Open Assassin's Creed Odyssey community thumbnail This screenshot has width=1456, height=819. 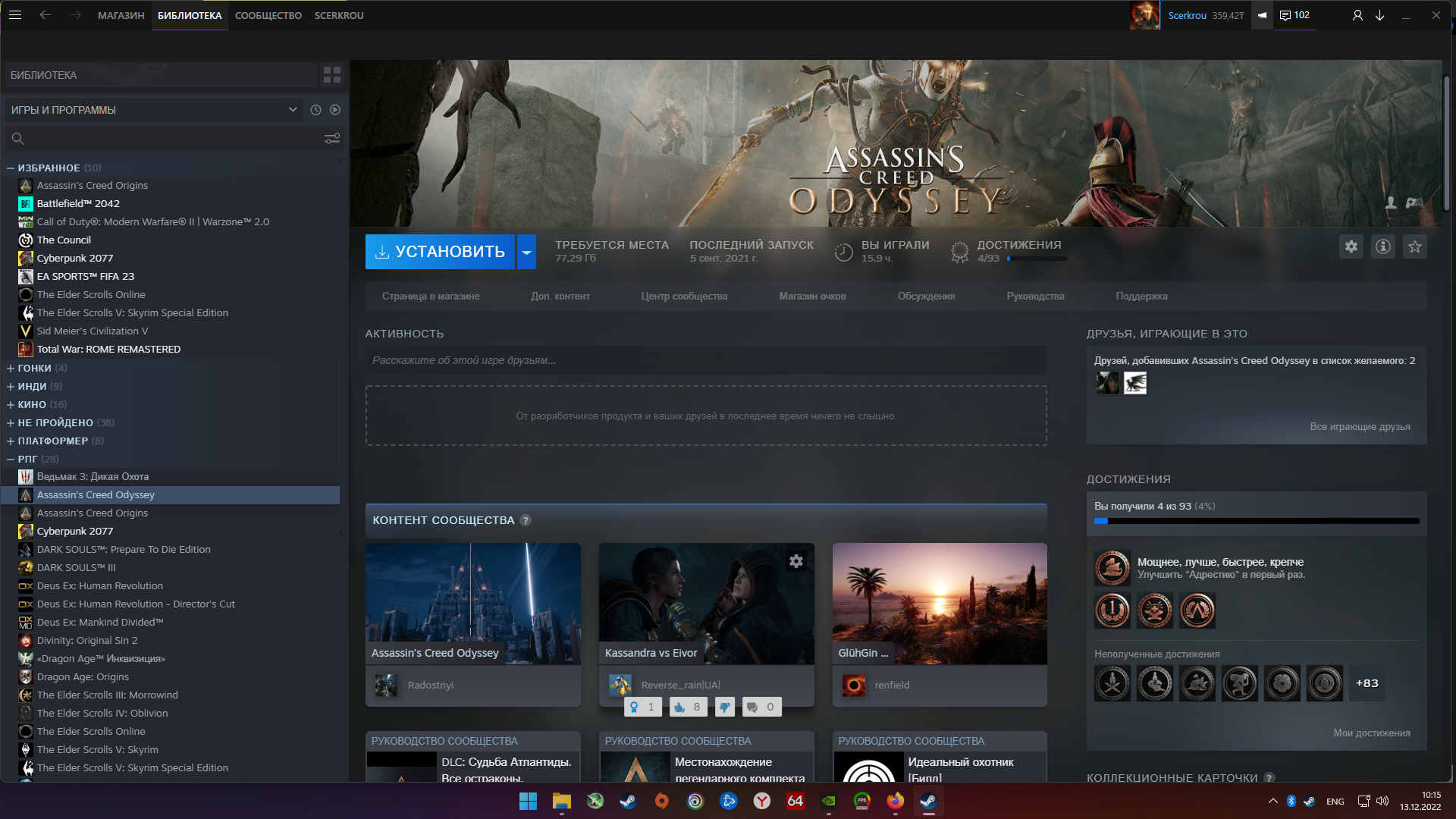[473, 604]
